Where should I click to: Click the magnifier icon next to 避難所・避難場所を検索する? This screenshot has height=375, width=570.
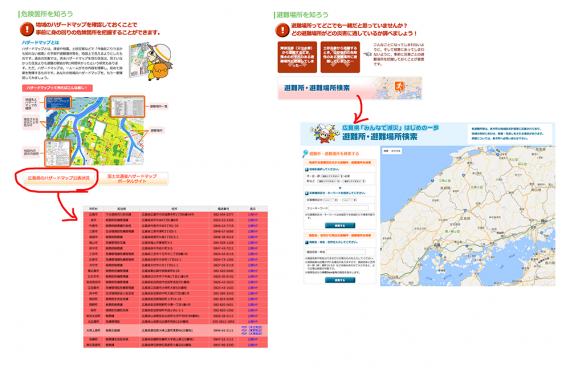305,154
